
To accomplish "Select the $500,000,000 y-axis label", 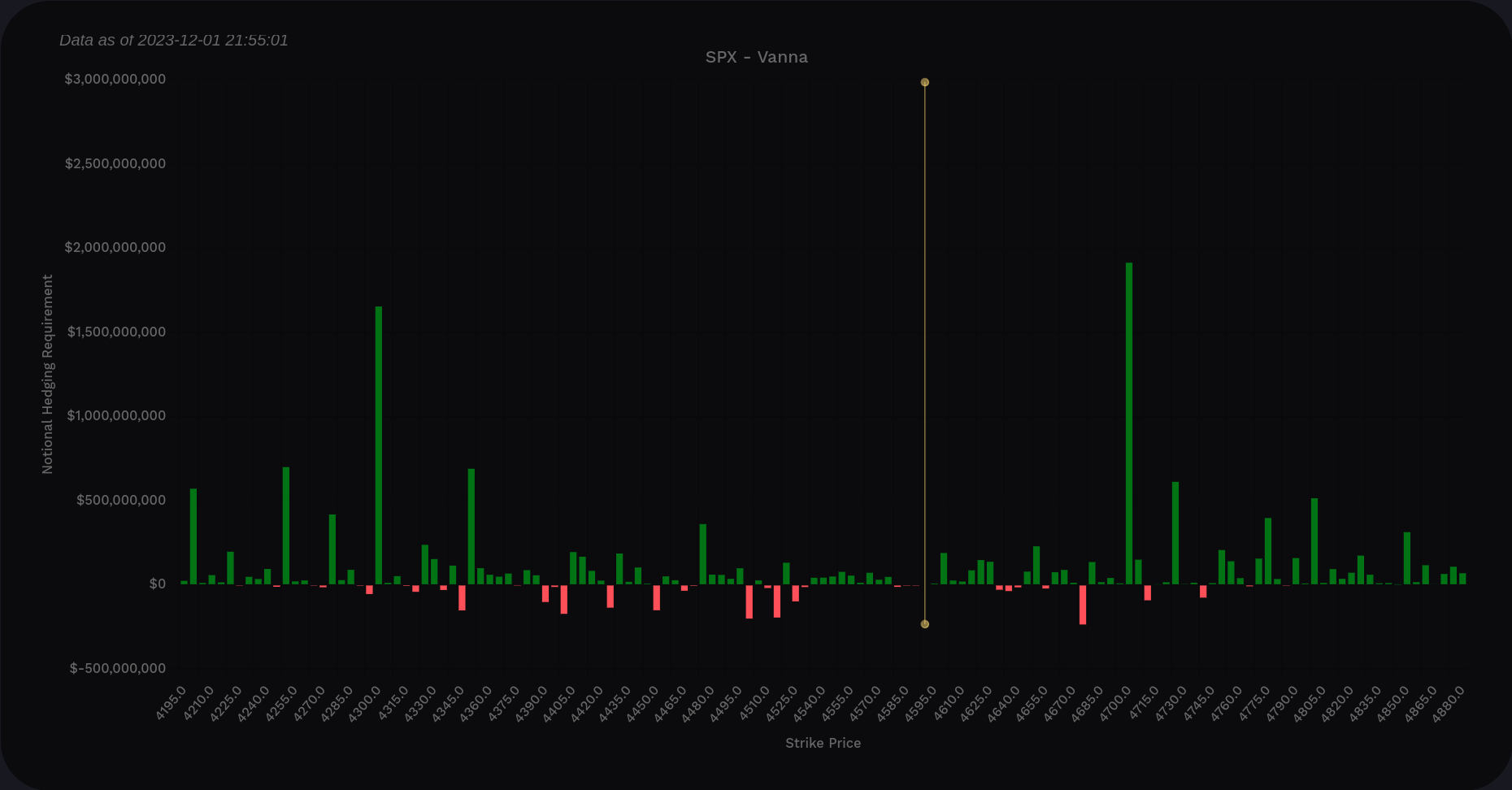I will point(121,500).
